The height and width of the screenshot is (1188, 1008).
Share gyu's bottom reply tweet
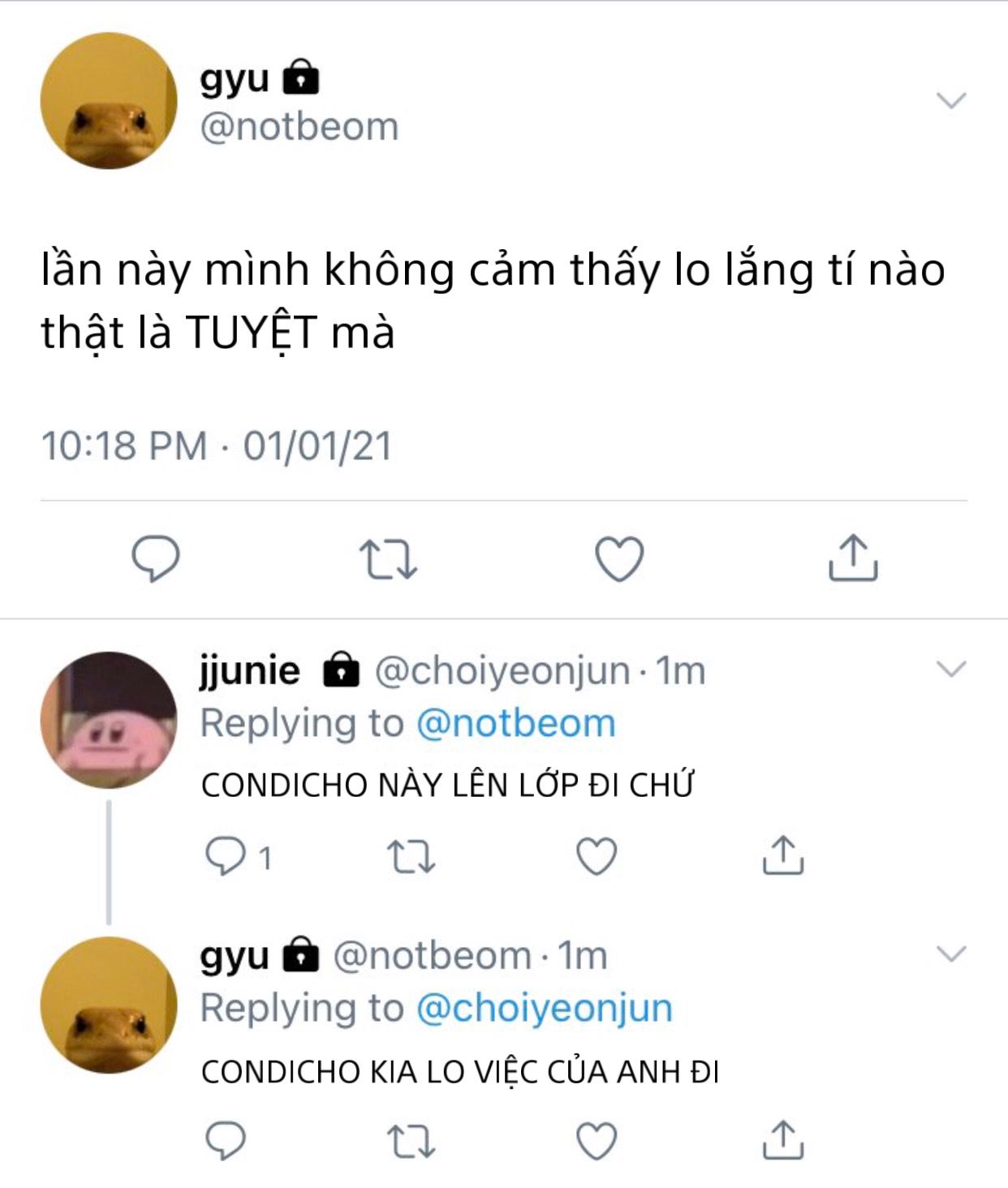[x=782, y=1139]
